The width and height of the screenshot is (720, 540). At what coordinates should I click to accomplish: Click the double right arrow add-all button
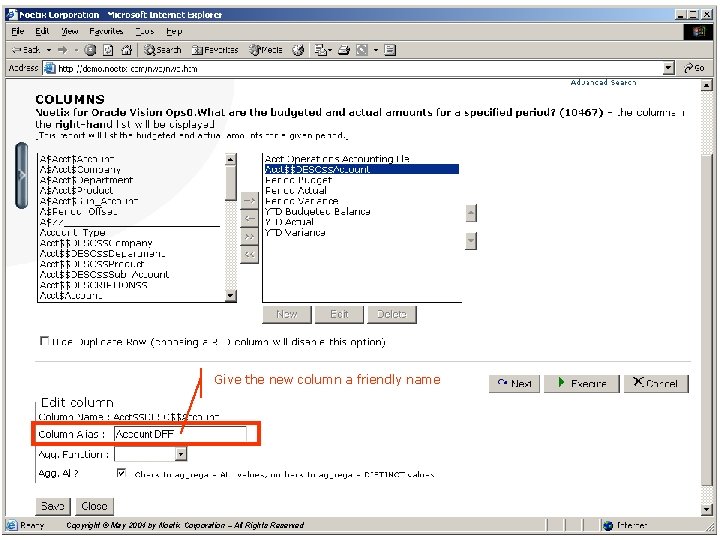point(249,236)
